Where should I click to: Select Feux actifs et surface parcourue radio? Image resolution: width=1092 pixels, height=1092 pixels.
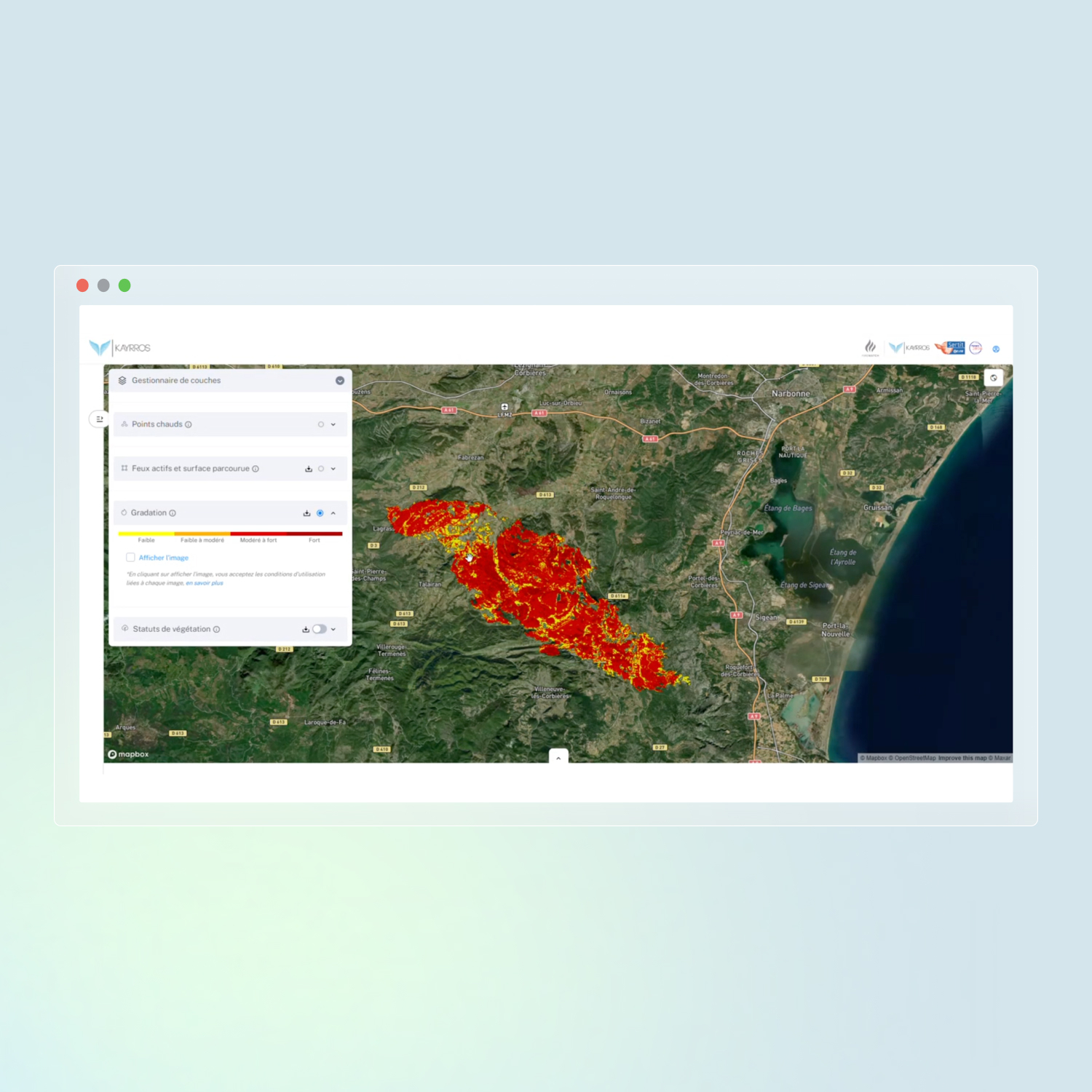321,469
